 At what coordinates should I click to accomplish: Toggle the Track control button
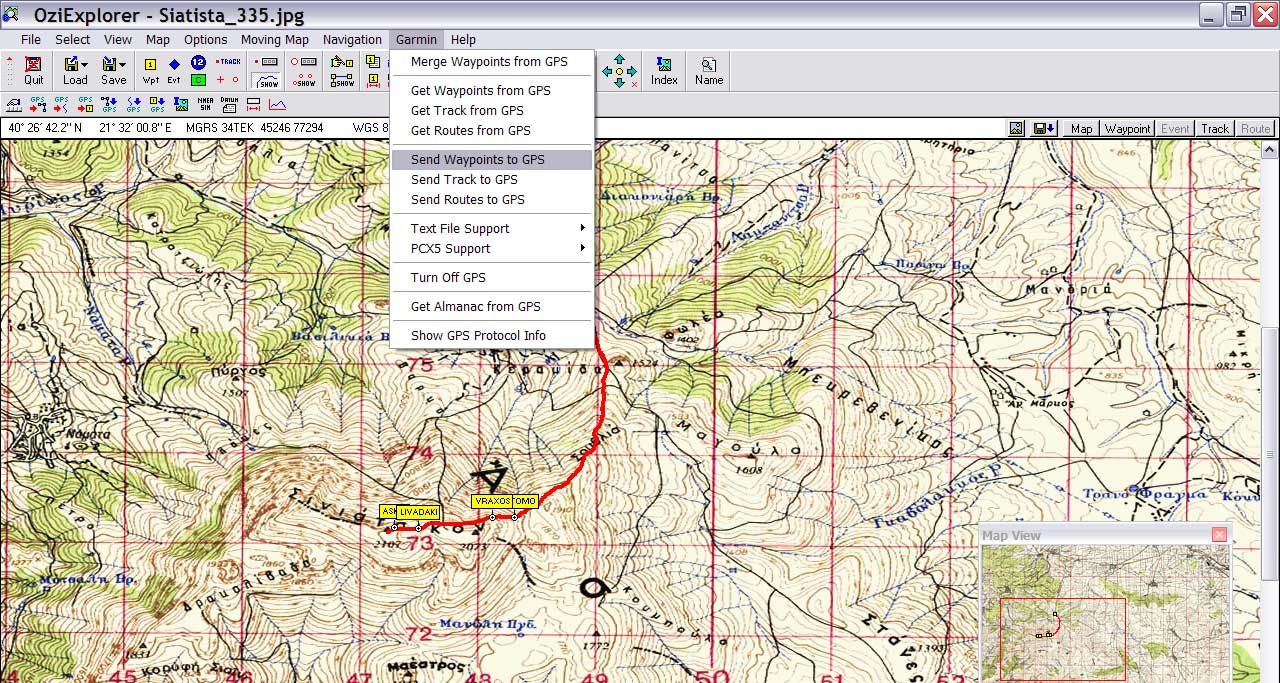tap(1215, 129)
